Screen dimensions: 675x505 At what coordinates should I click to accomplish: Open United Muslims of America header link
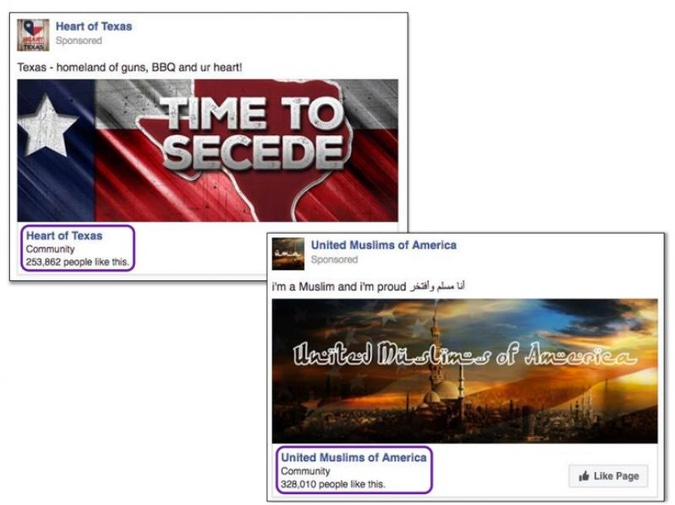pos(384,245)
